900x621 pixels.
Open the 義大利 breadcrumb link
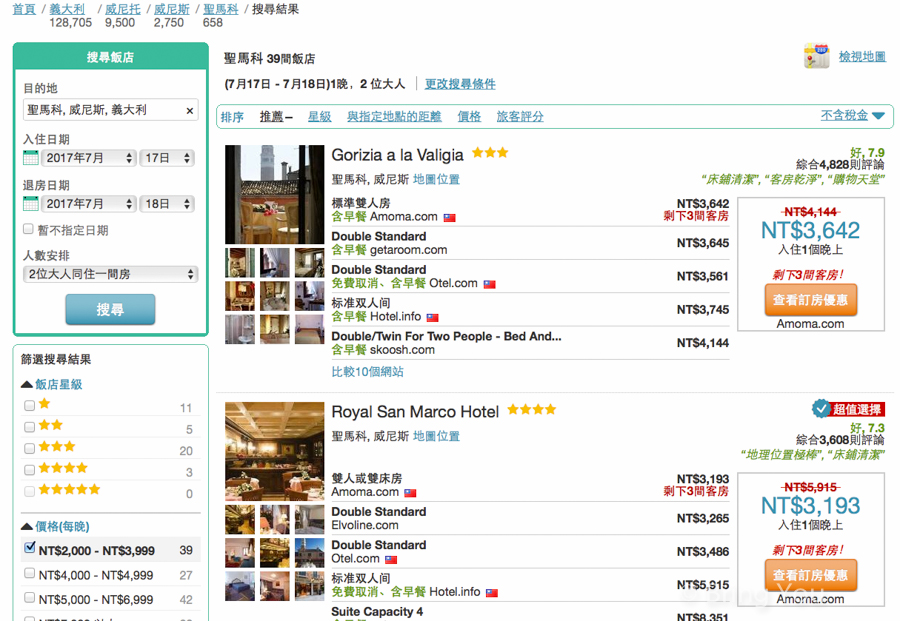click(x=67, y=9)
